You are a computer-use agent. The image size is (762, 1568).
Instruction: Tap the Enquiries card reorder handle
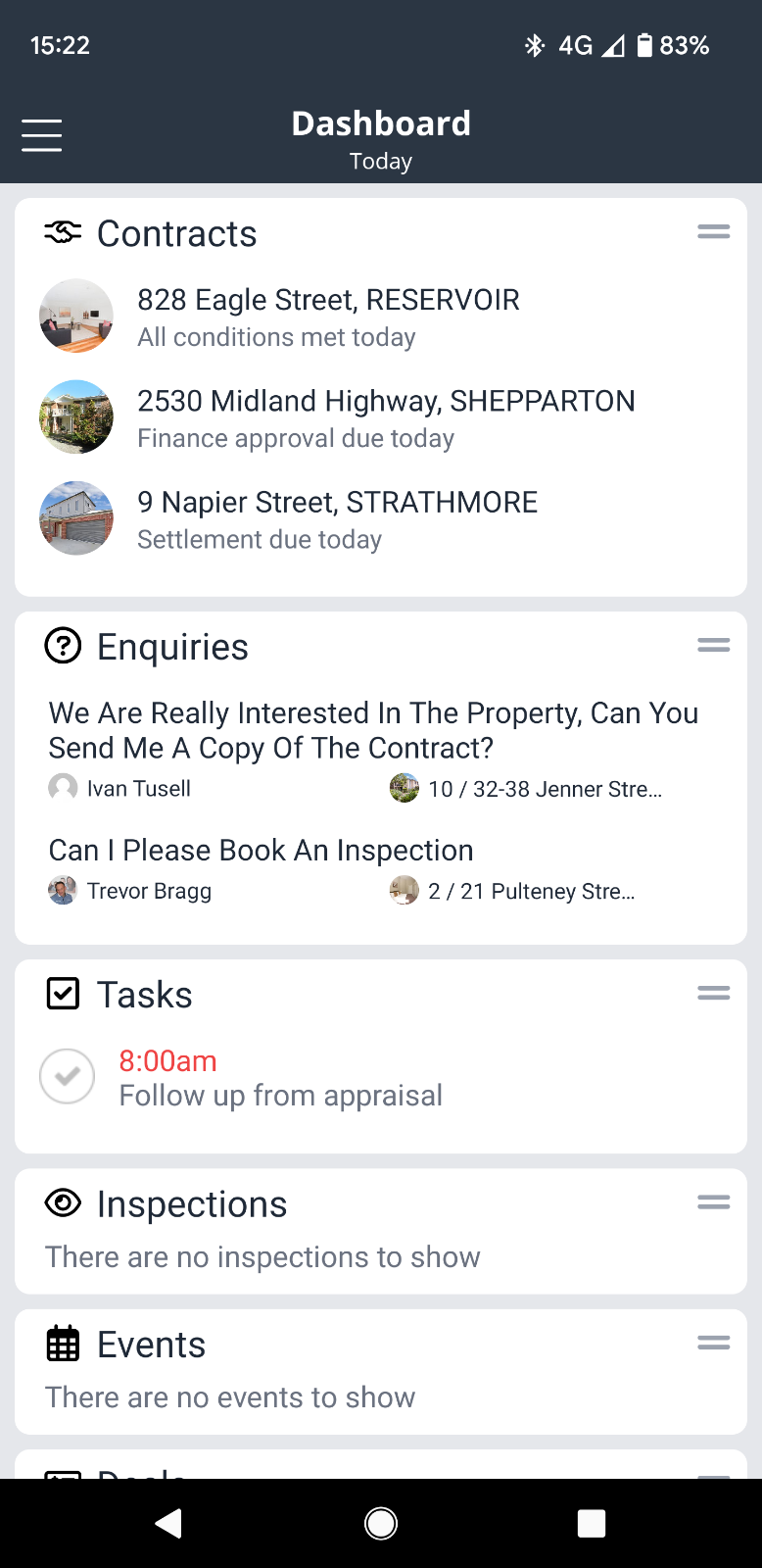coord(713,645)
